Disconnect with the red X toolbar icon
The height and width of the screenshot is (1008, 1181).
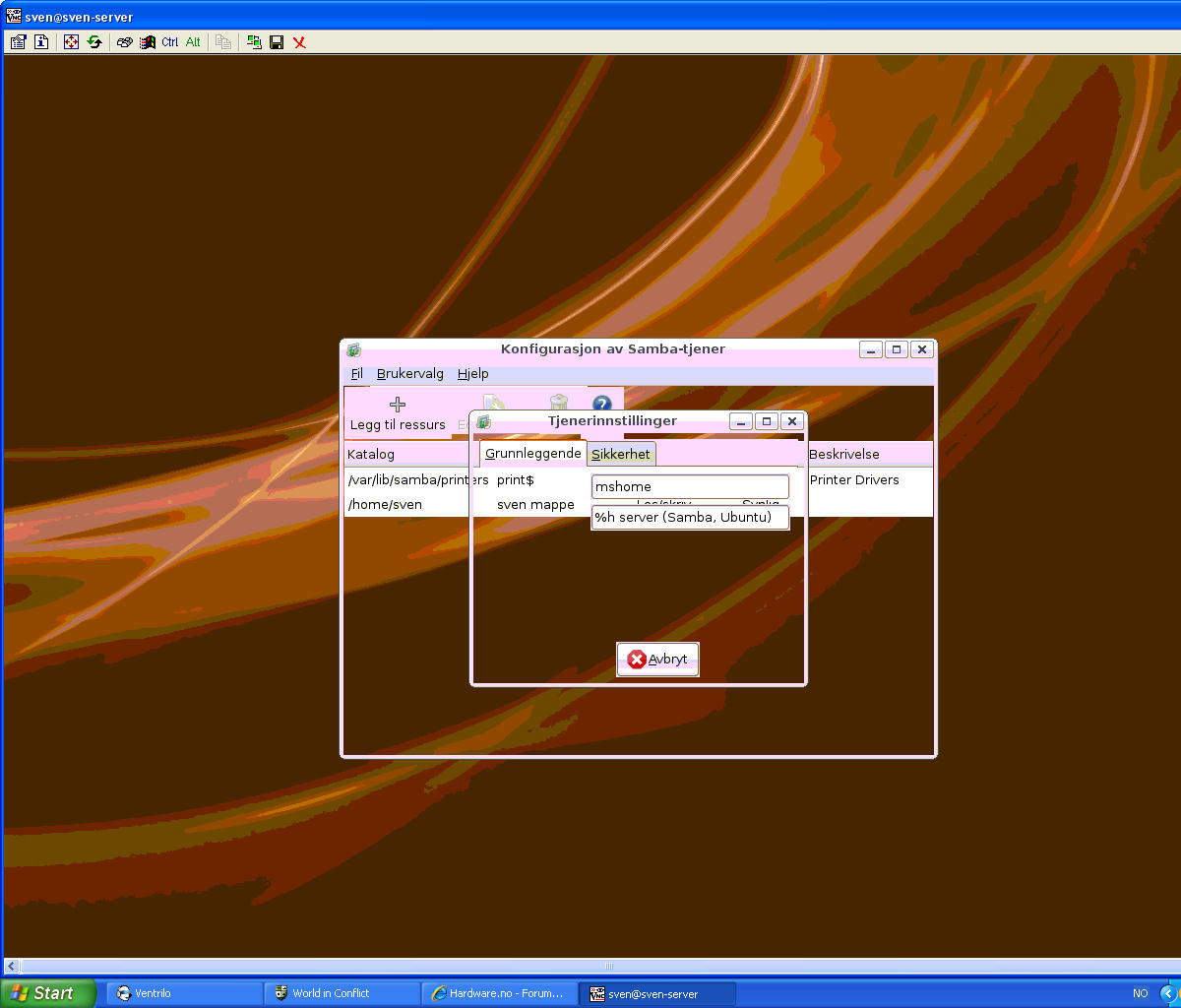[x=299, y=42]
